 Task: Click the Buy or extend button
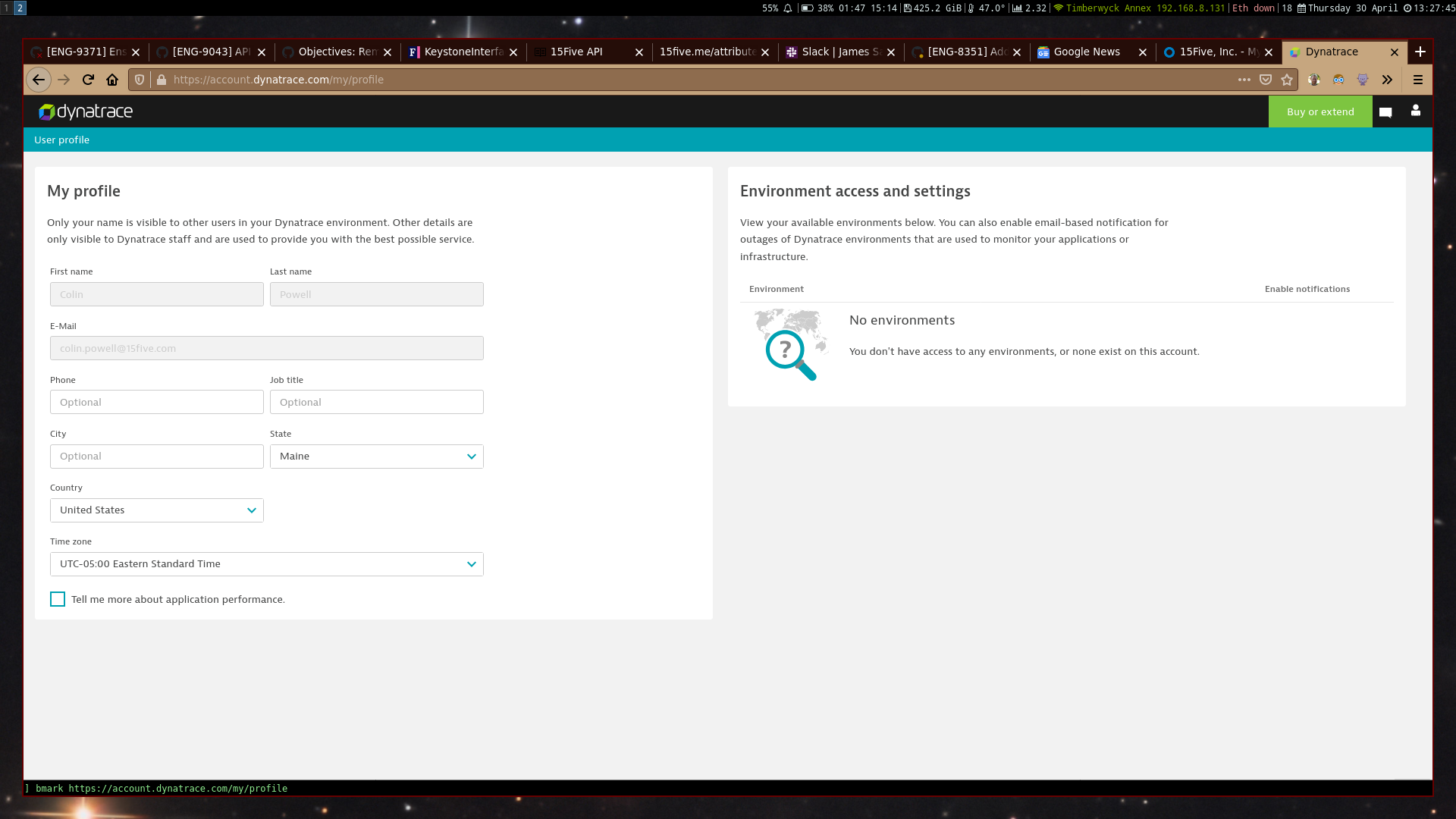1319,111
